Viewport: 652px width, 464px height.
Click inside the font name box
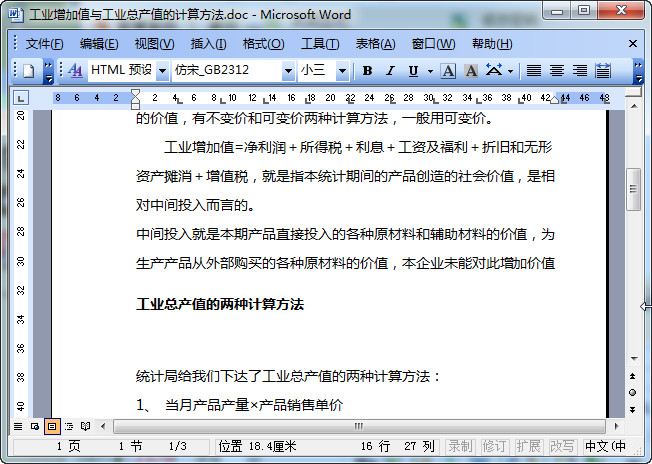(x=227, y=71)
